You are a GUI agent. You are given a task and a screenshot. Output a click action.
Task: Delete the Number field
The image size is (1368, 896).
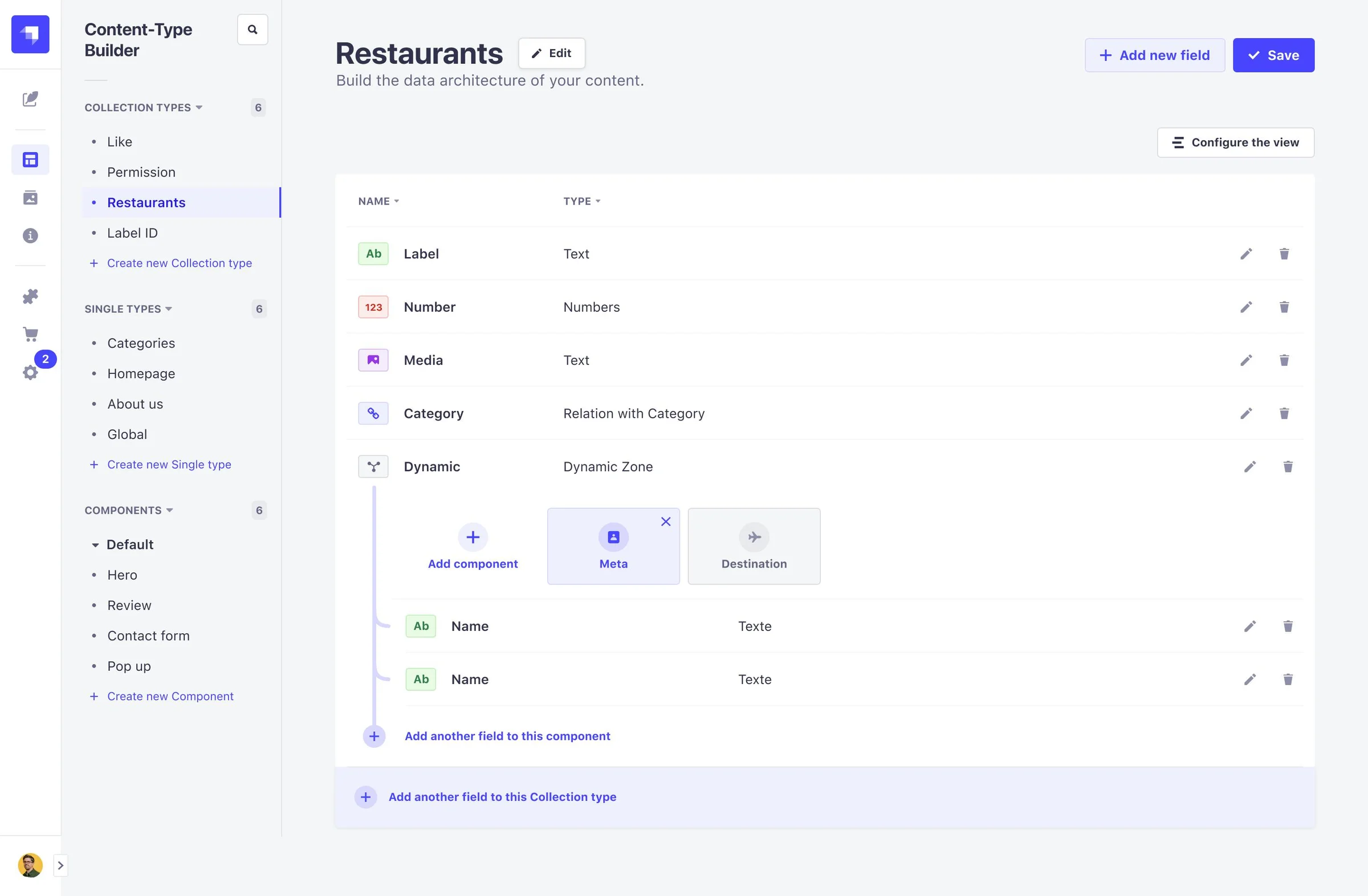1284,307
